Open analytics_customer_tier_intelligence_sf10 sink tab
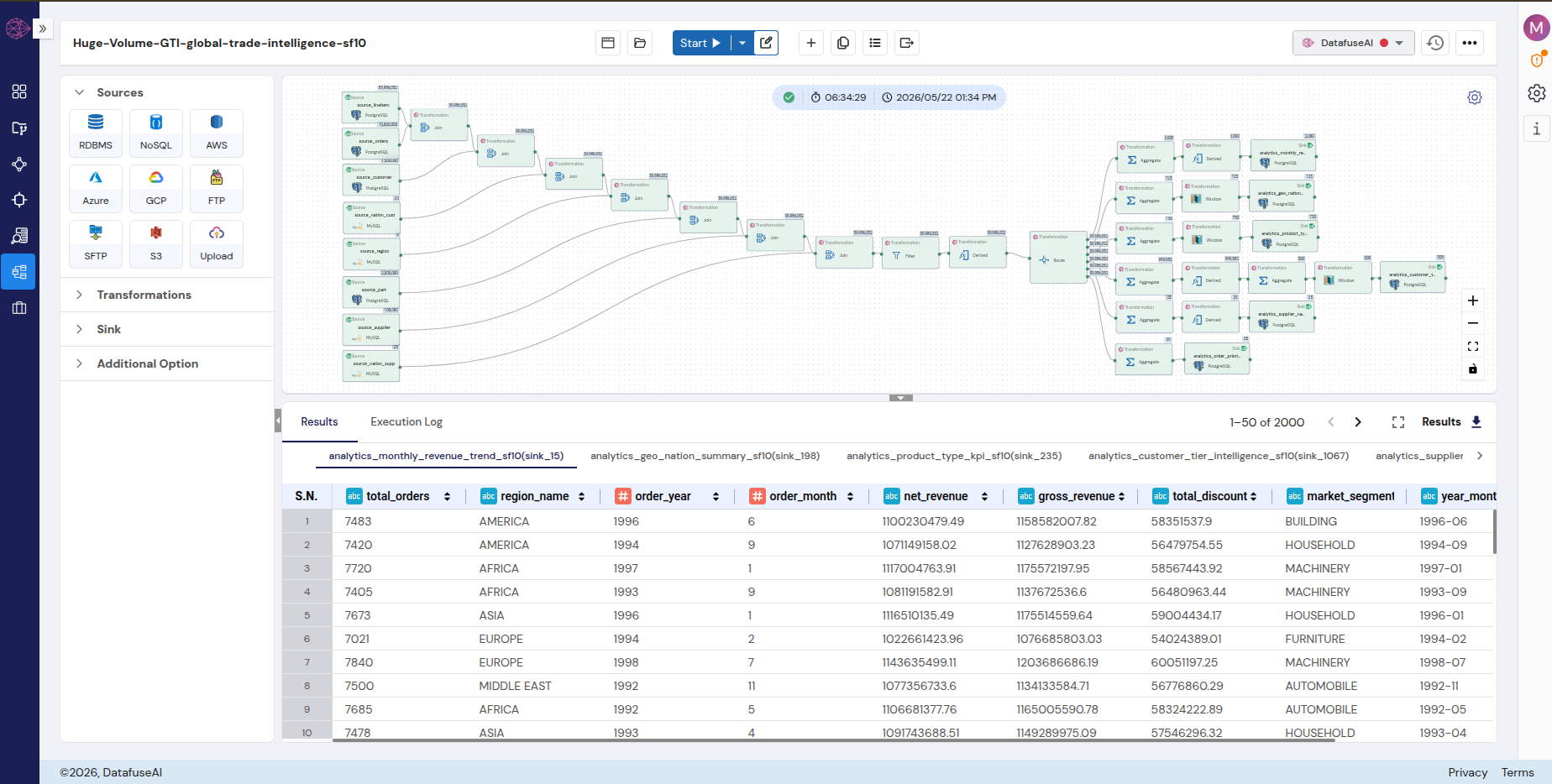1552x784 pixels. point(1219,456)
